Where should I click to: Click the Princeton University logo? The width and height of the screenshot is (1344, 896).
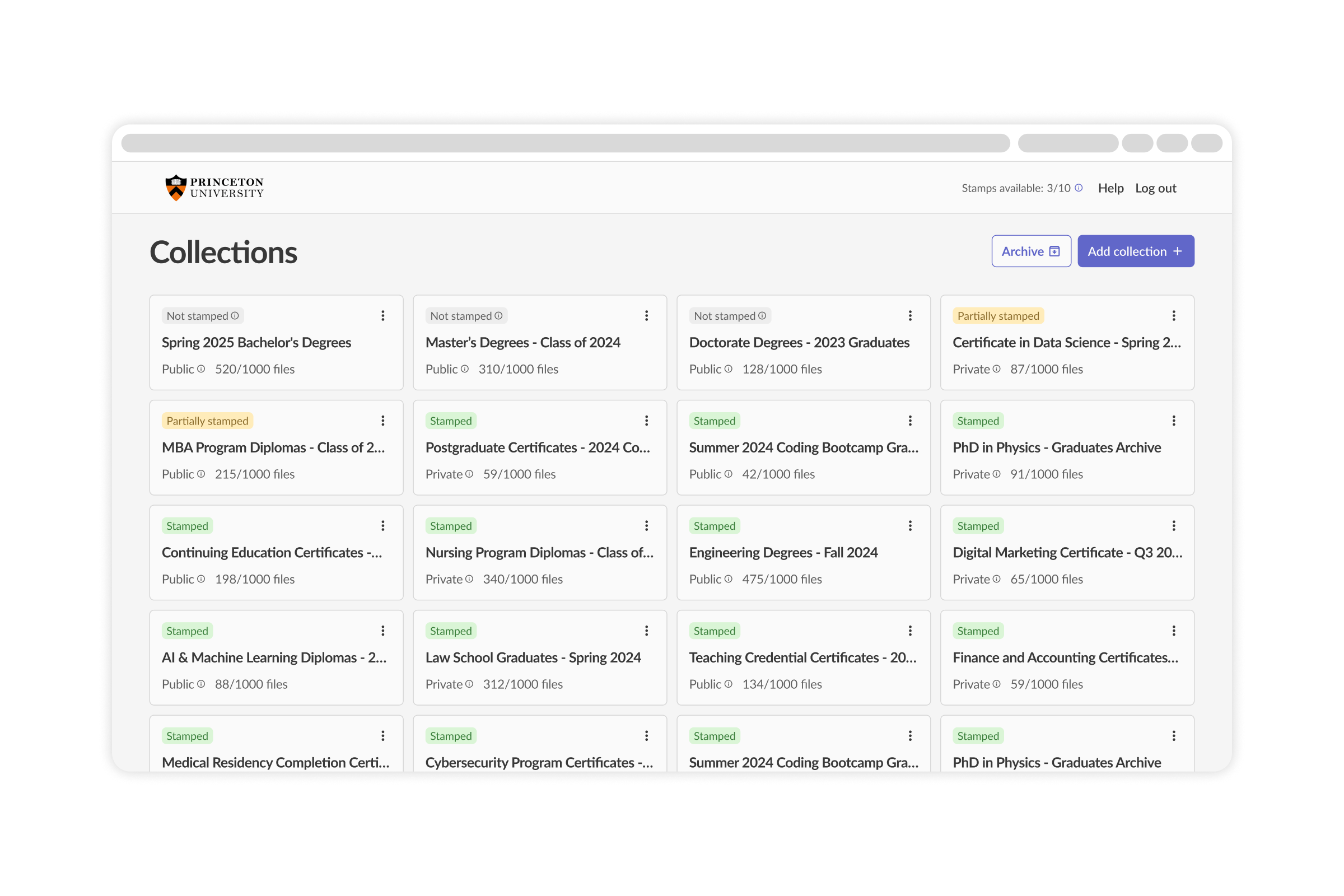point(214,188)
